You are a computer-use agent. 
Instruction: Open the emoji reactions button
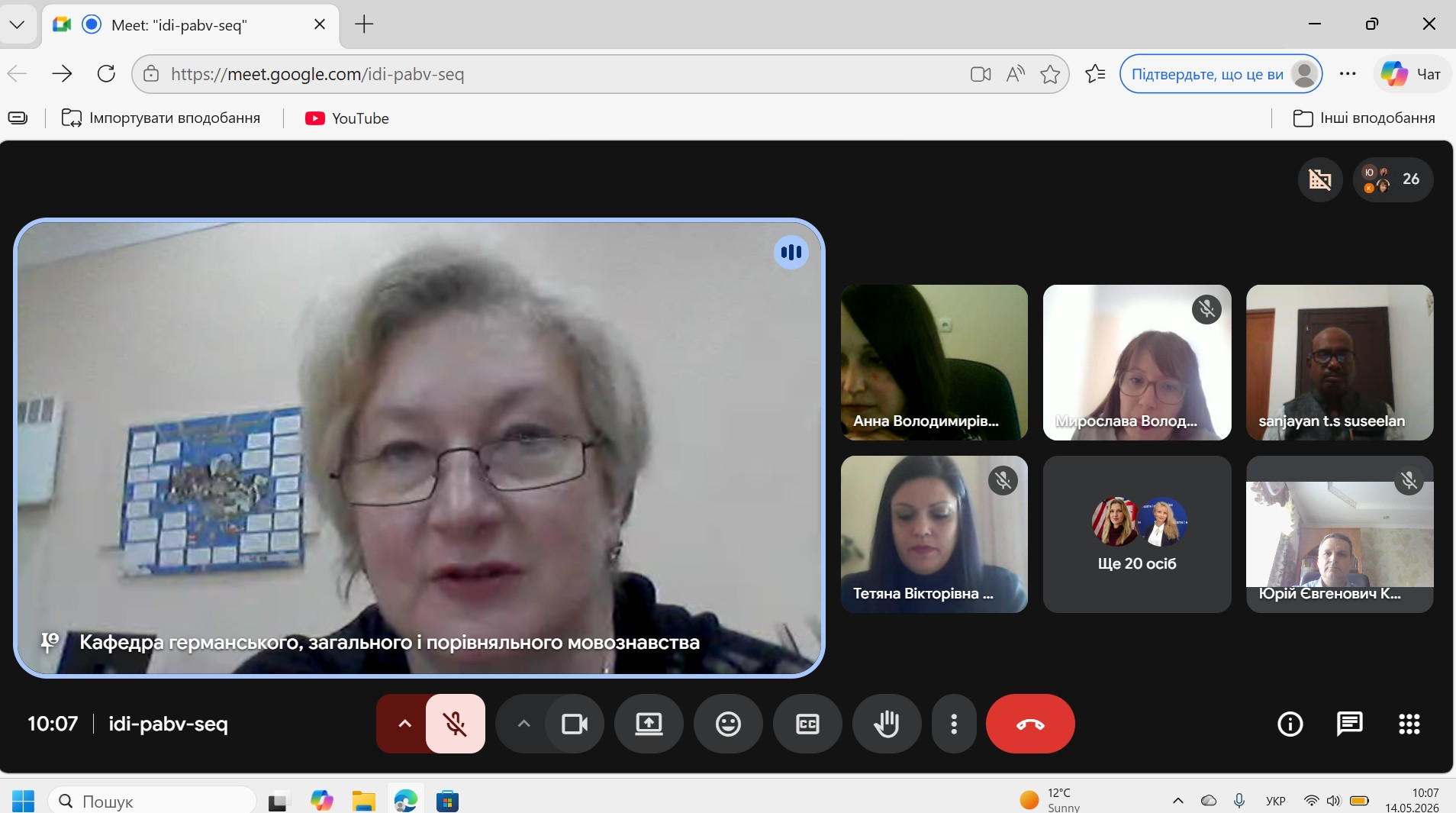pyautogui.click(x=728, y=724)
